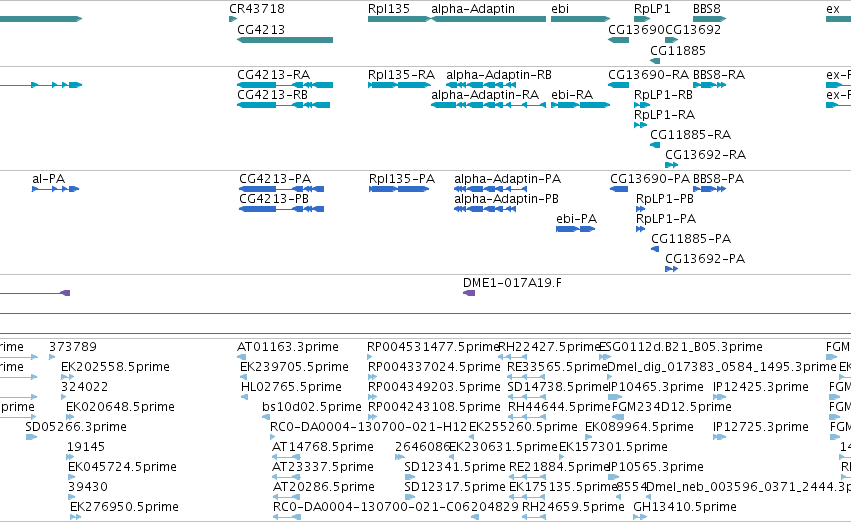
Task: Select the IP12425.3prime EST
Action: [719, 397]
